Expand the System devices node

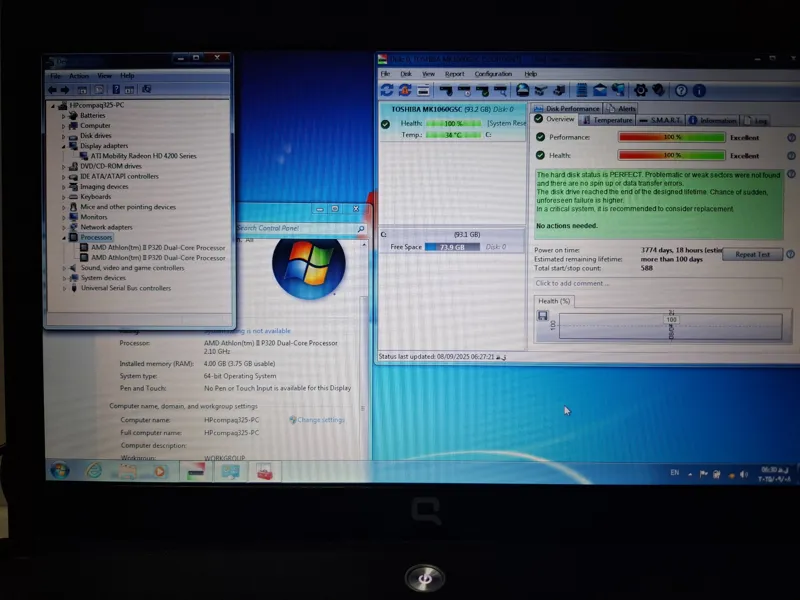tap(64, 279)
